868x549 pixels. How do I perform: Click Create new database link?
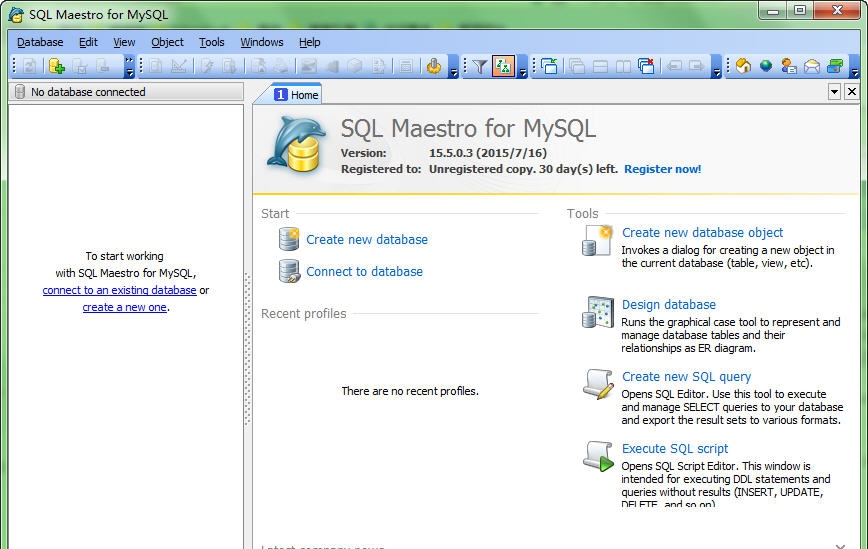point(367,240)
